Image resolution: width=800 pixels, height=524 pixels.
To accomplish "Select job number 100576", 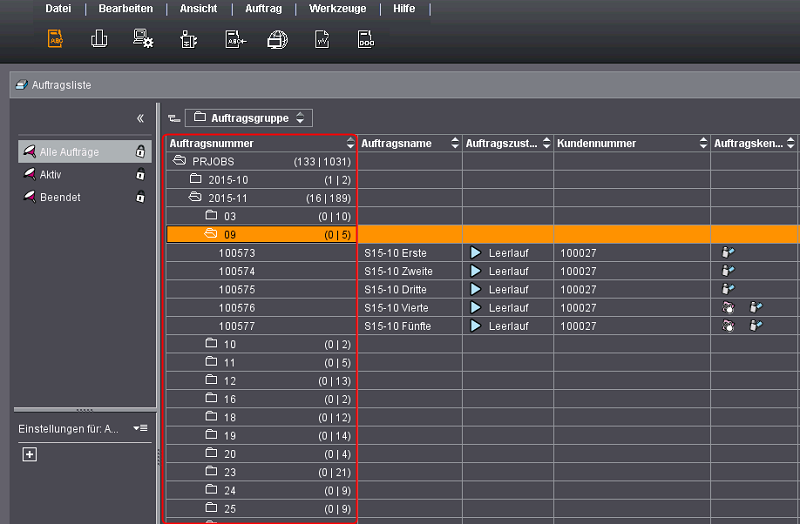I will point(237,308).
